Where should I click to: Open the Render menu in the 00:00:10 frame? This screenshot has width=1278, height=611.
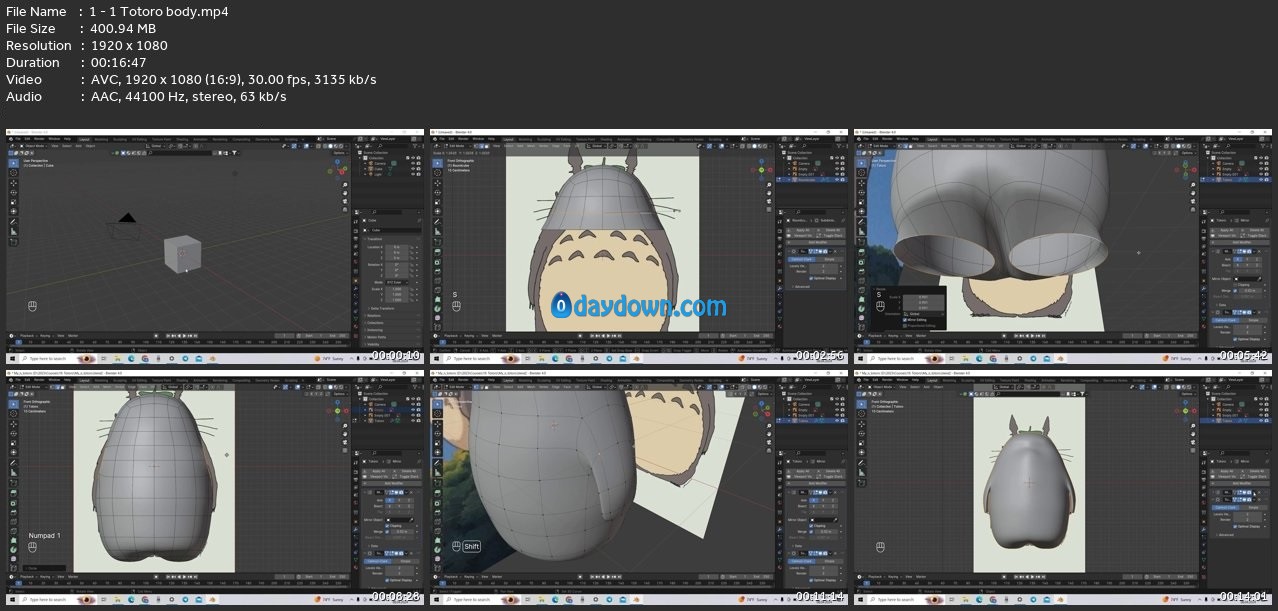(x=39, y=139)
